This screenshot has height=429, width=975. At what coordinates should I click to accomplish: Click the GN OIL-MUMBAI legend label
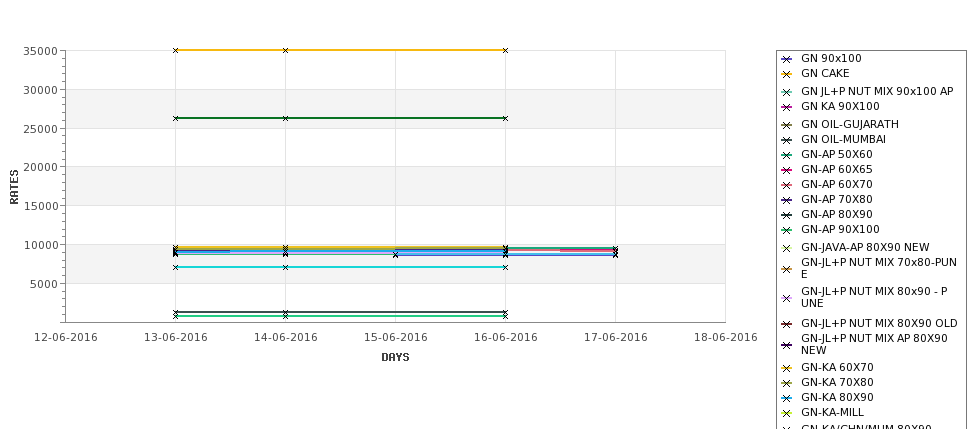coord(843,139)
